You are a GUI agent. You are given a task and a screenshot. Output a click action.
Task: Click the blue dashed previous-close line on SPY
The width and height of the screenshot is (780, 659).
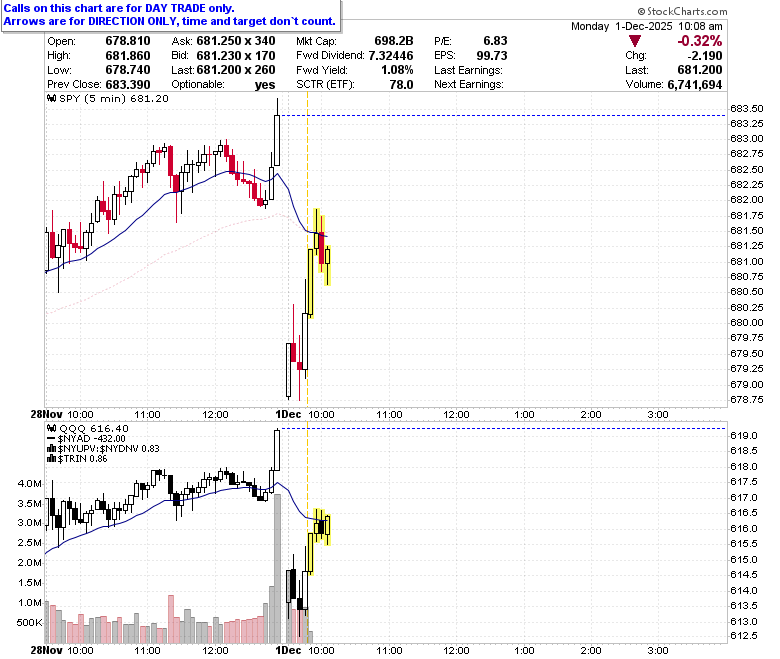pyautogui.click(x=502, y=116)
